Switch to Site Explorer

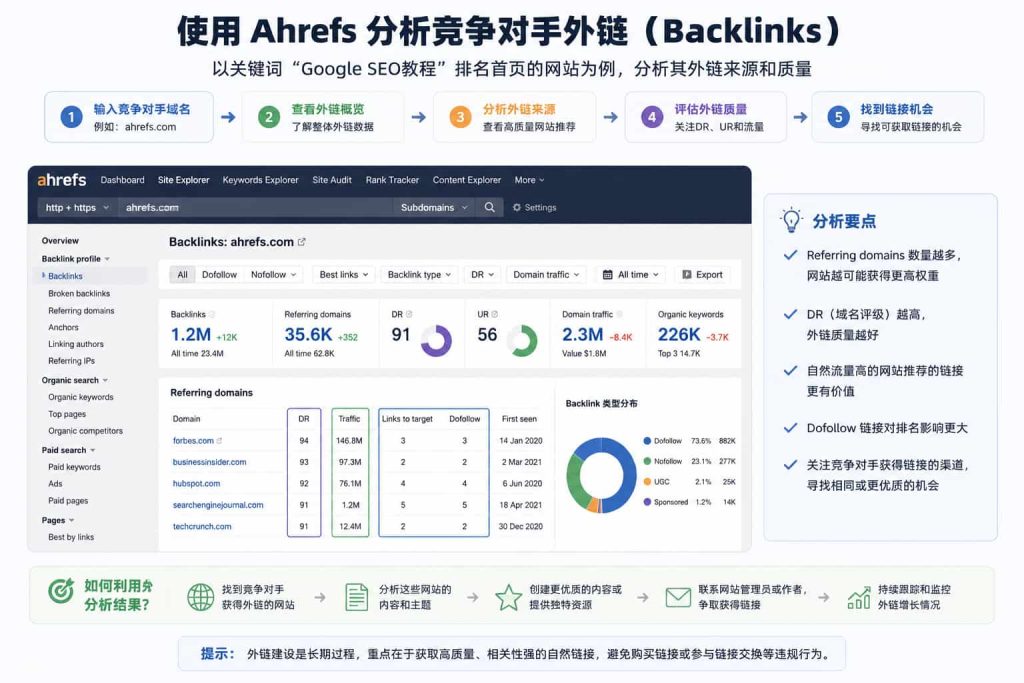point(184,180)
